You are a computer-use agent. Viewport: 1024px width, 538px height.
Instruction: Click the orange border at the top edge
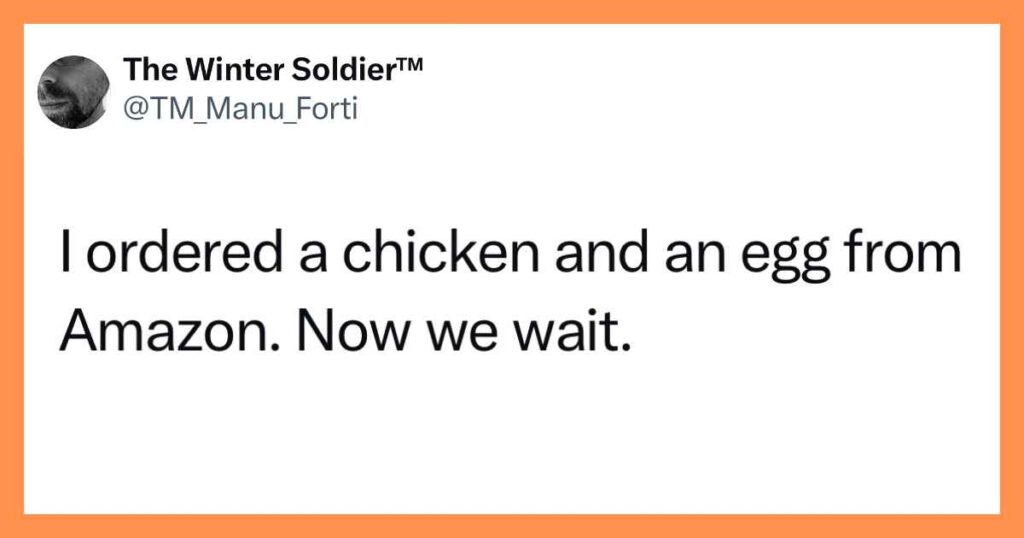(x=512, y=10)
